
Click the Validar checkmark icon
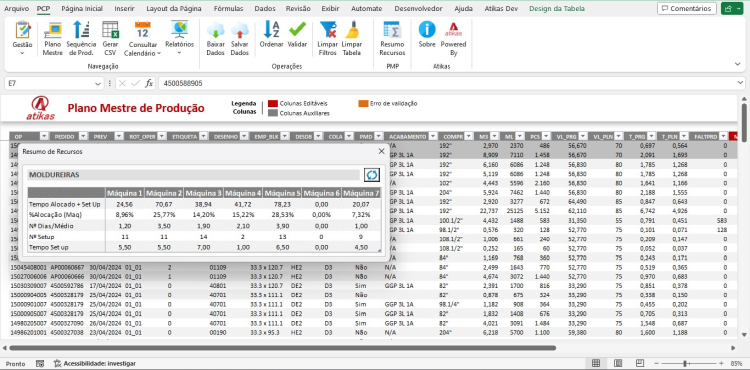click(x=297, y=30)
